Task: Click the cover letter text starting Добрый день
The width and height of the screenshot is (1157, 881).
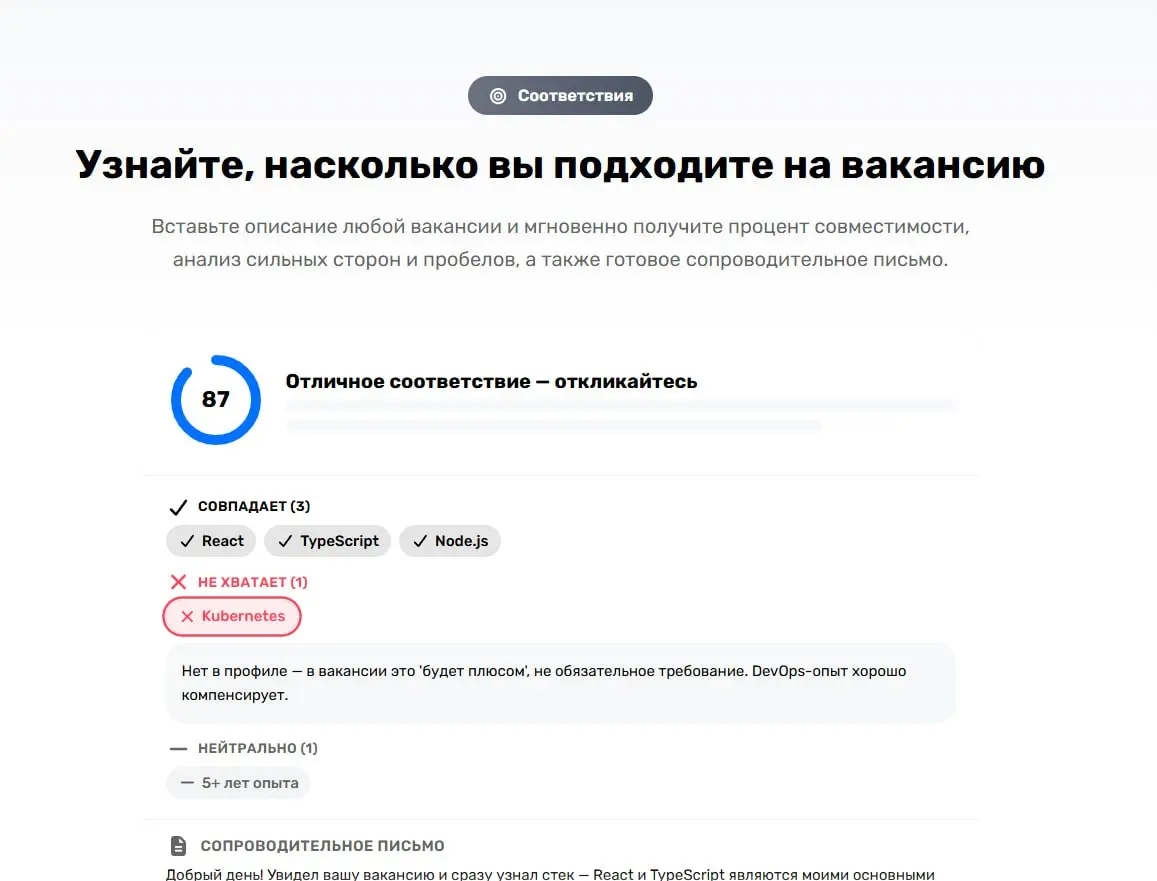Action: 550,874
